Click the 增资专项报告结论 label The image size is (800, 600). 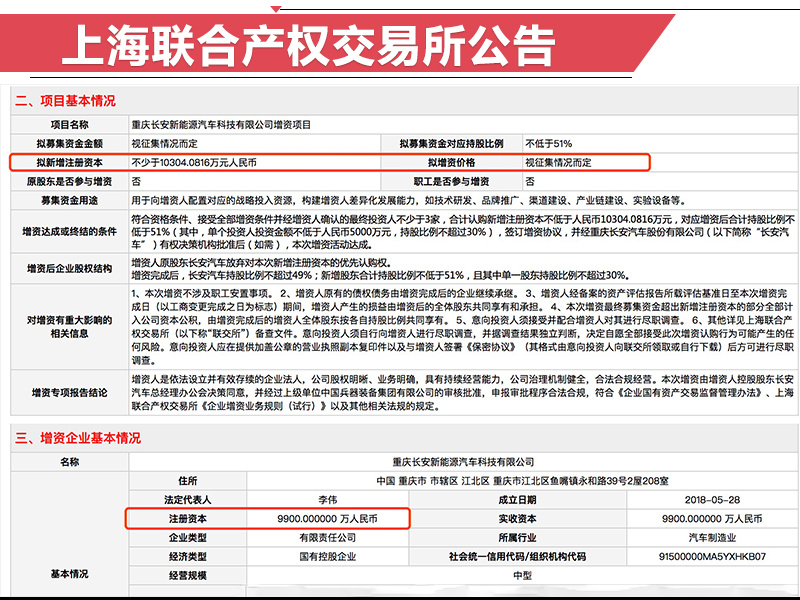click(69, 392)
